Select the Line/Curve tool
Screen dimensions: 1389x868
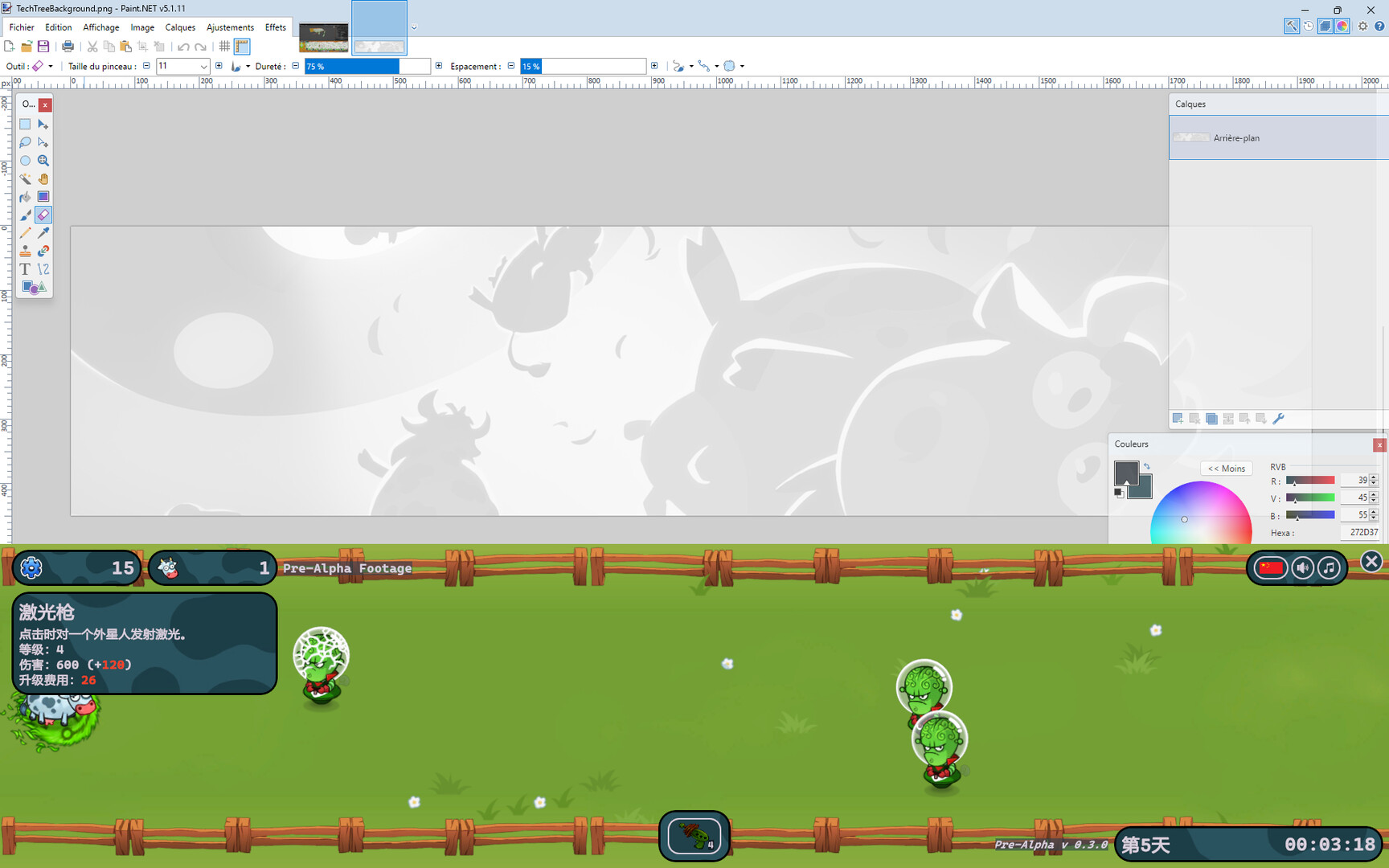click(43, 269)
